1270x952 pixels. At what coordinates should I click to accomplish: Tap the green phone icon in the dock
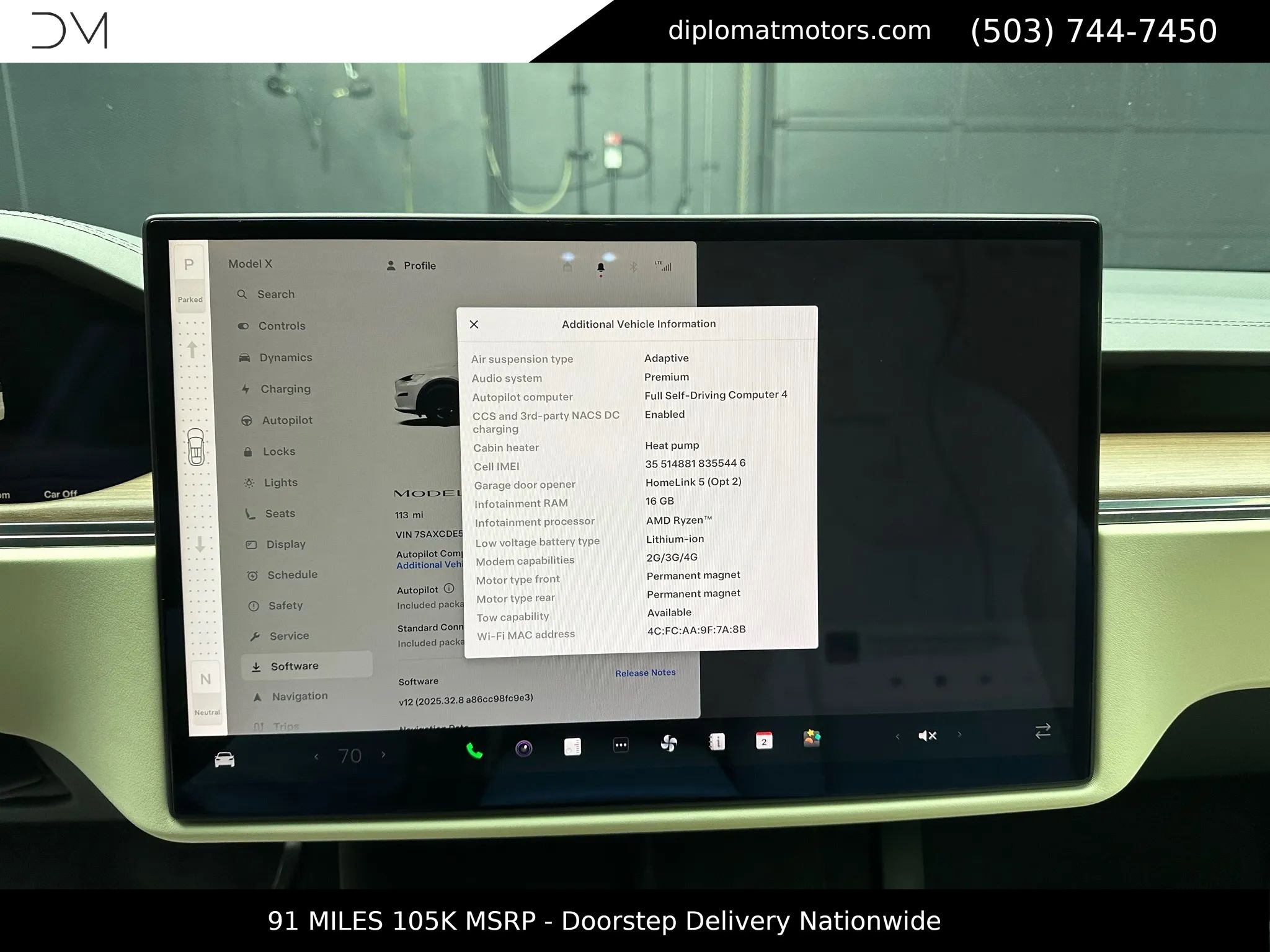click(x=473, y=749)
